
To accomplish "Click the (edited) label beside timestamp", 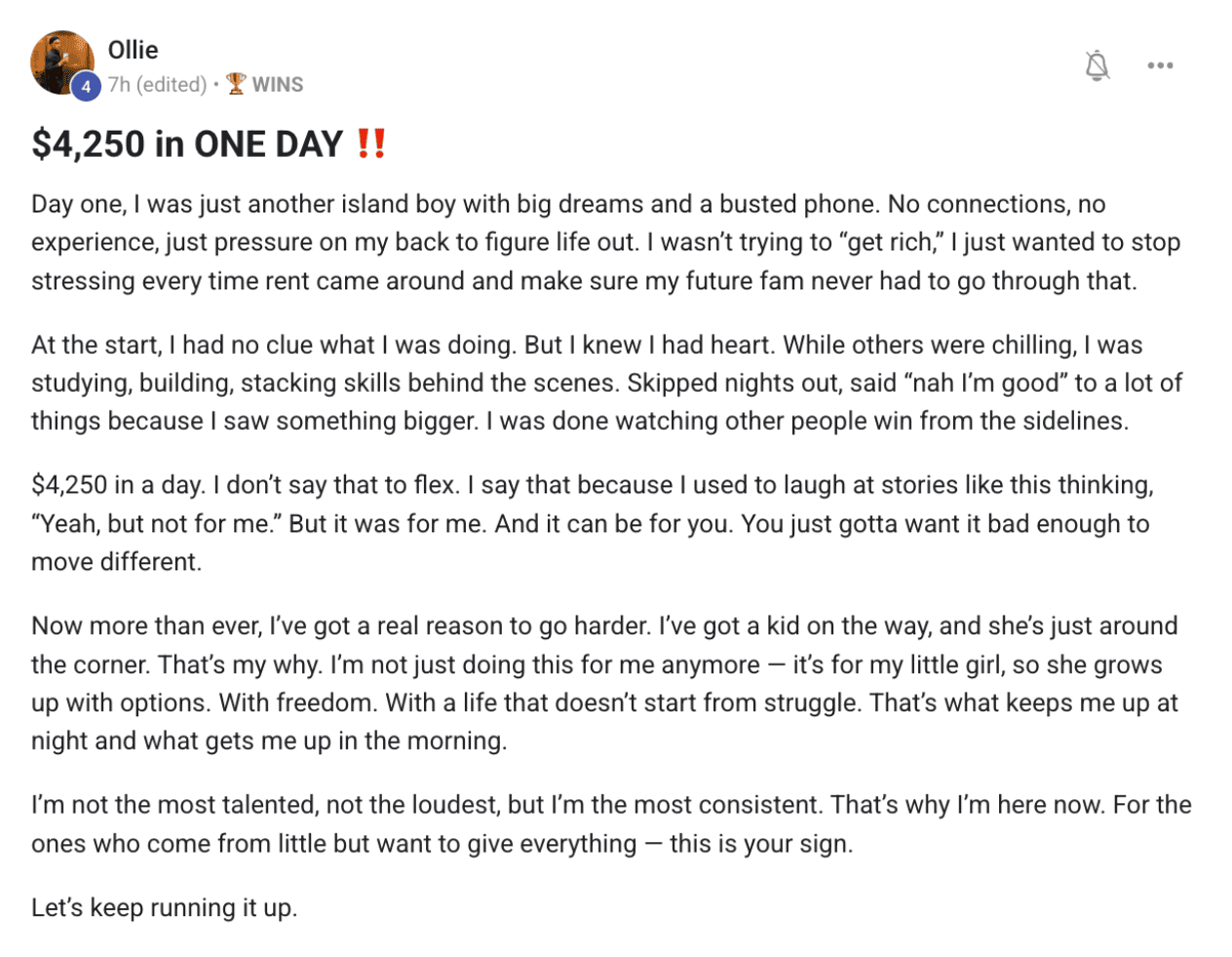I will pos(172,85).
